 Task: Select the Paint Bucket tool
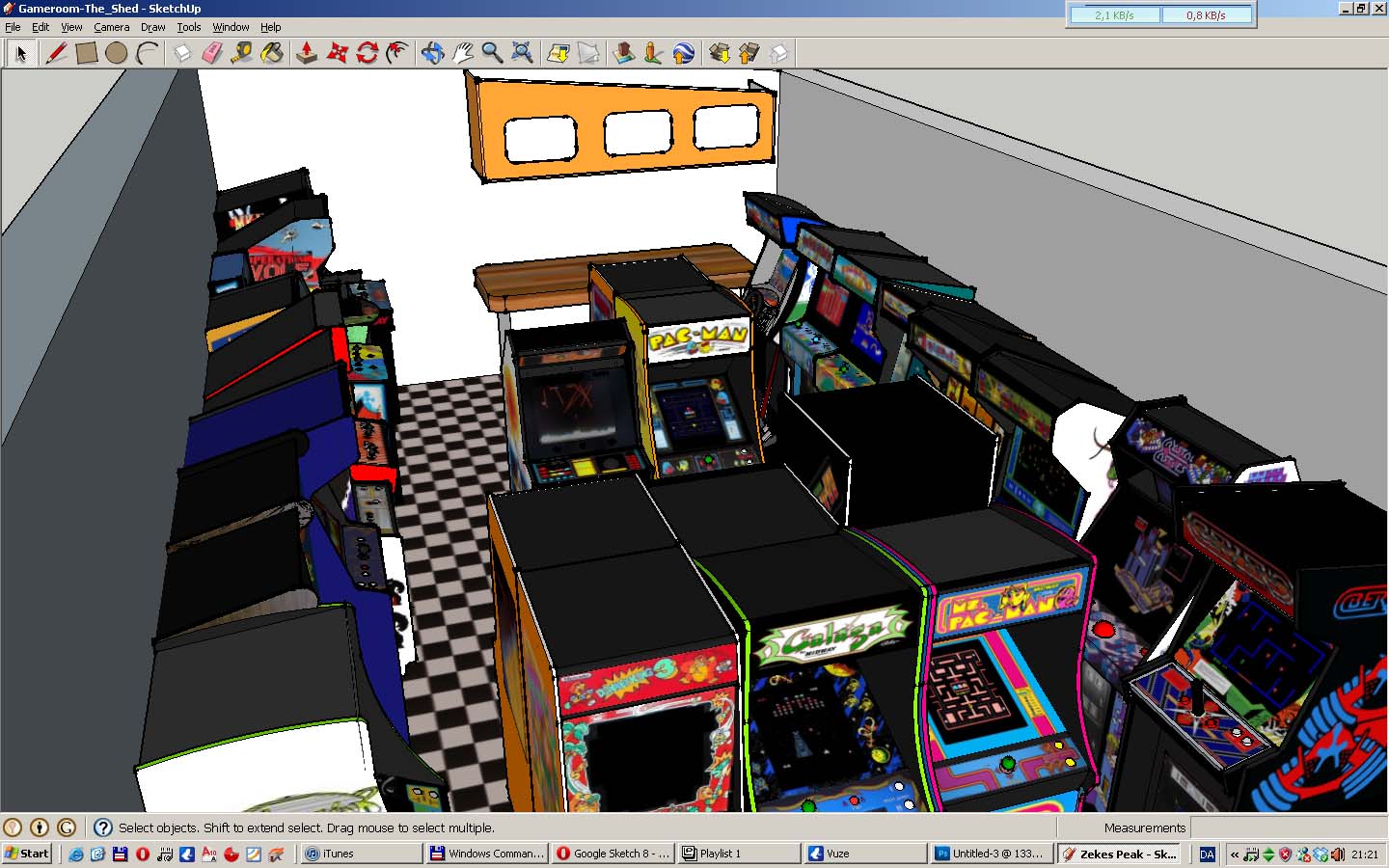[272, 53]
